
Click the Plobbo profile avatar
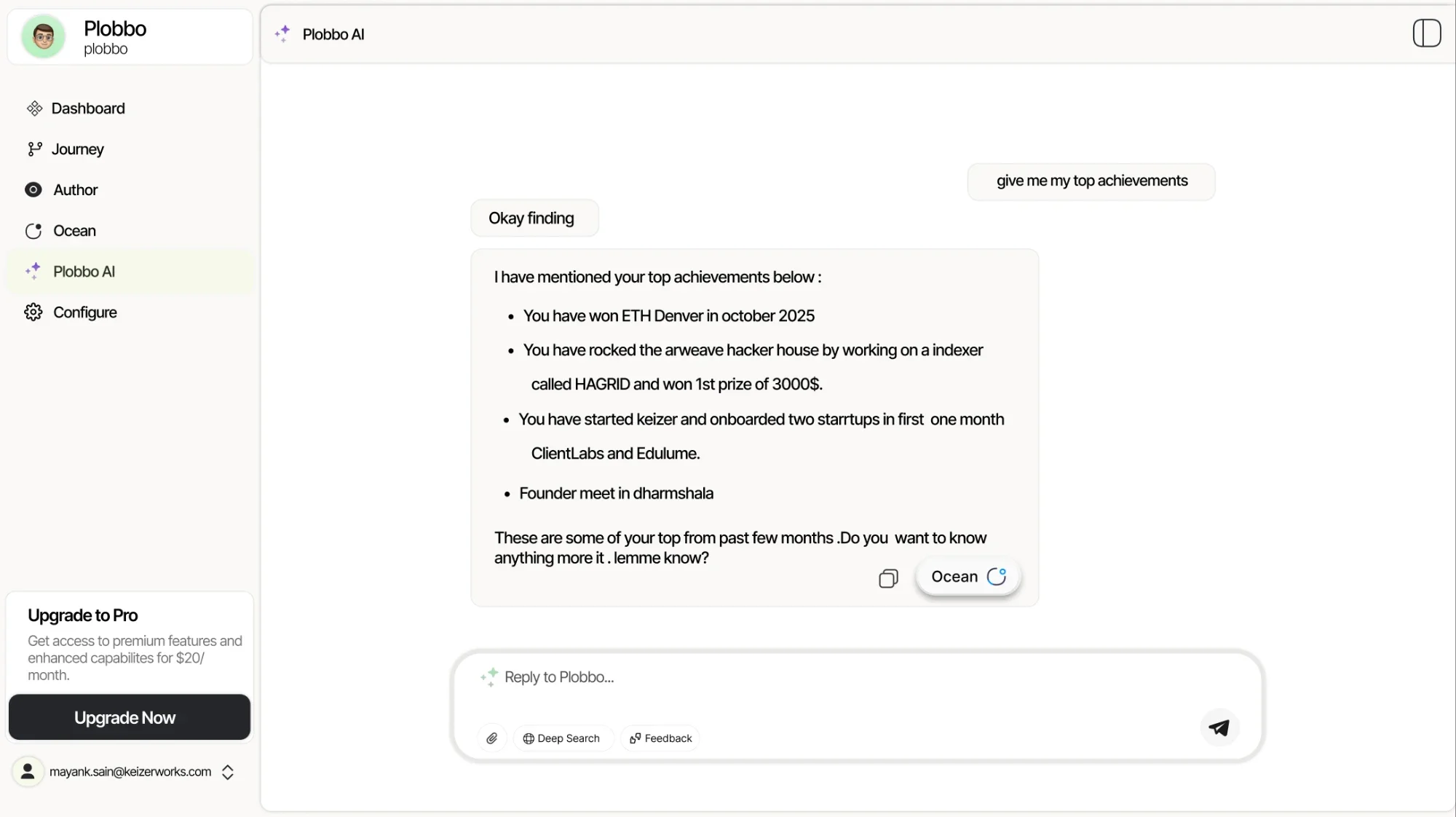click(x=44, y=36)
